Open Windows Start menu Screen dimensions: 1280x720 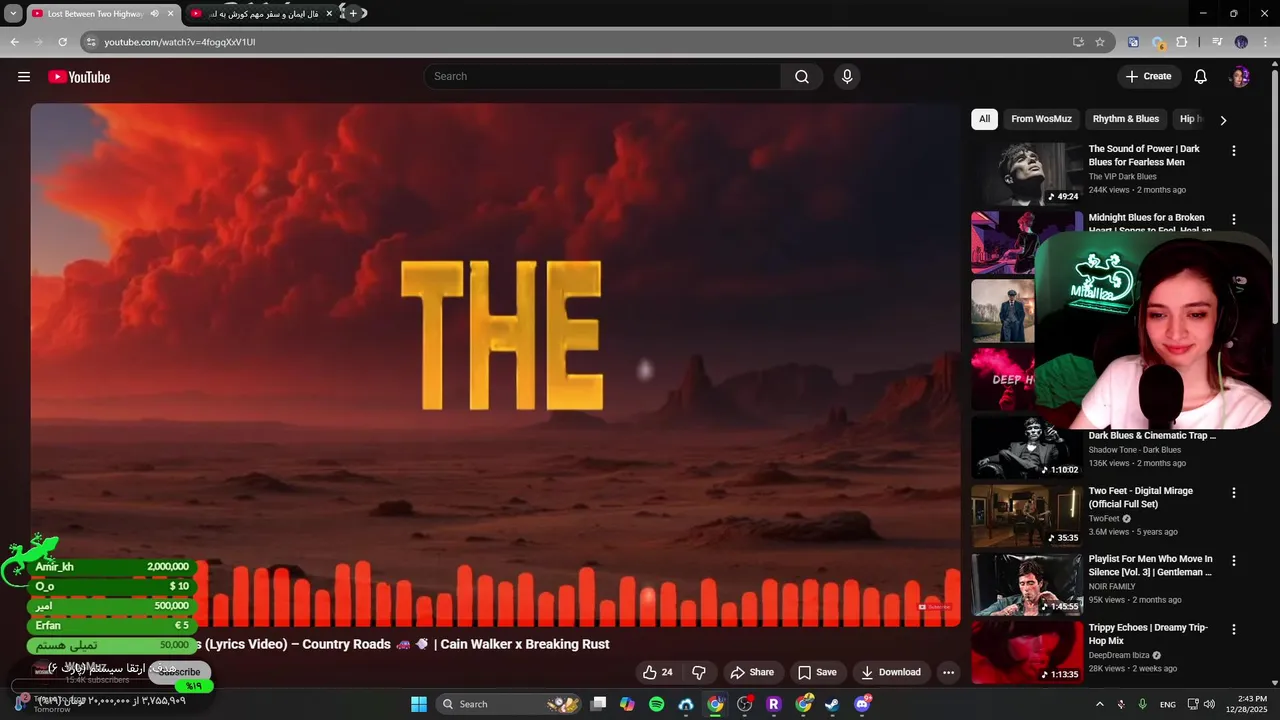419,704
